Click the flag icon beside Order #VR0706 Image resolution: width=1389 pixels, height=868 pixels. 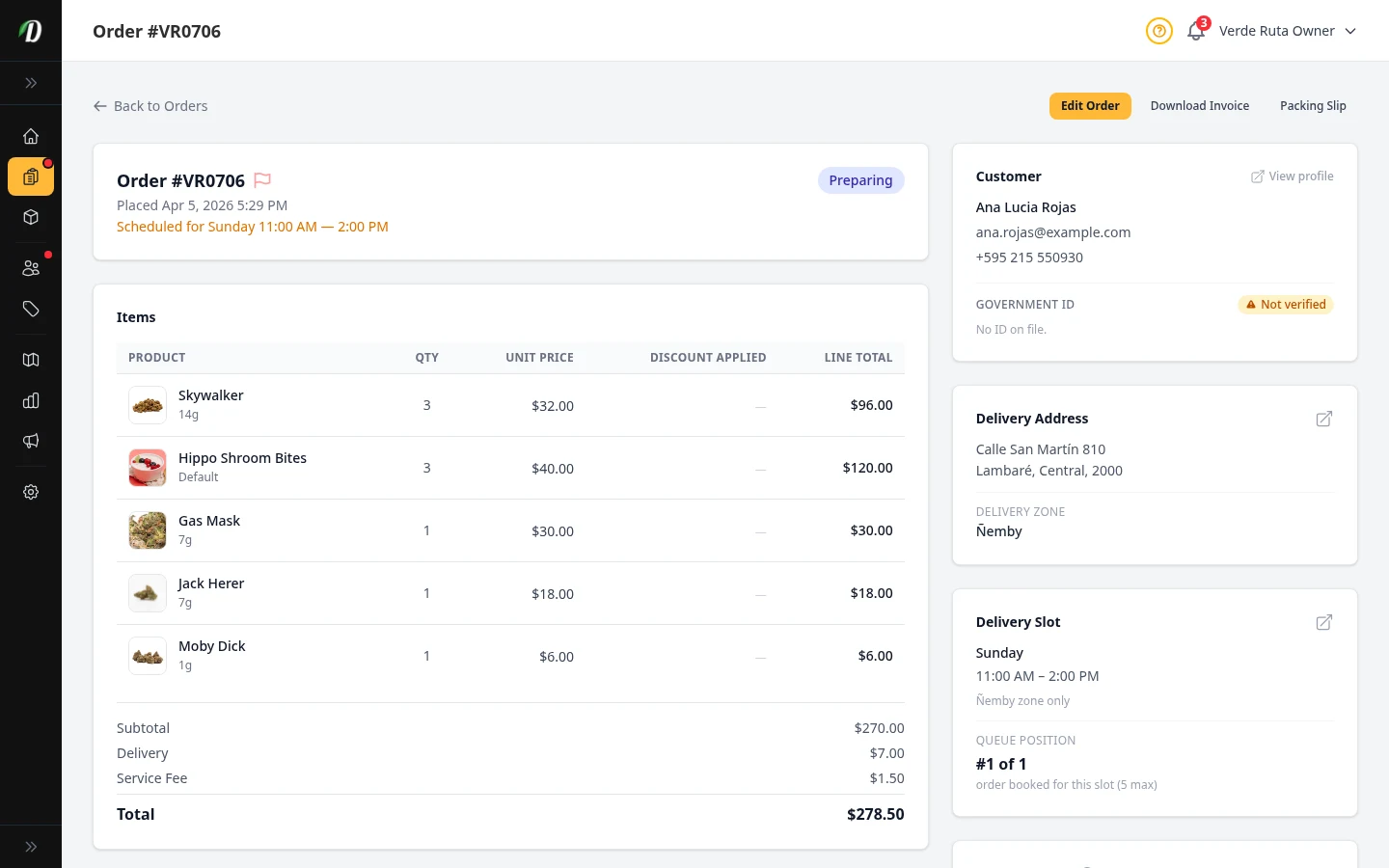coord(261,179)
